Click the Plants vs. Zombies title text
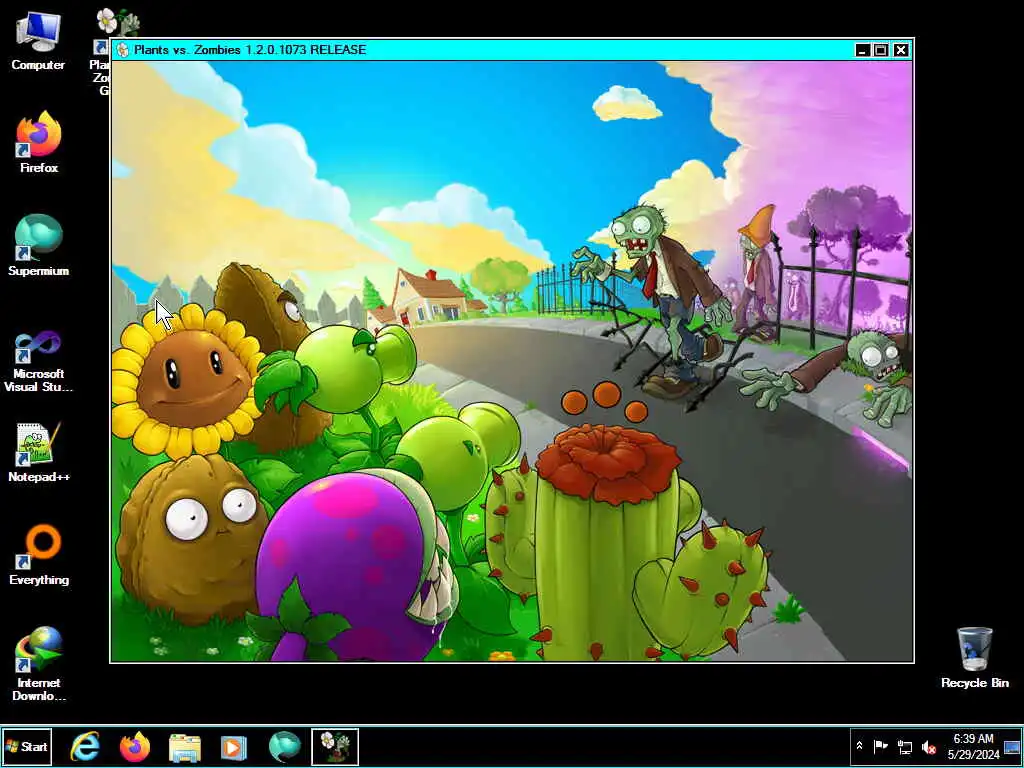Screen dimensions: 1024x768 coord(249,50)
